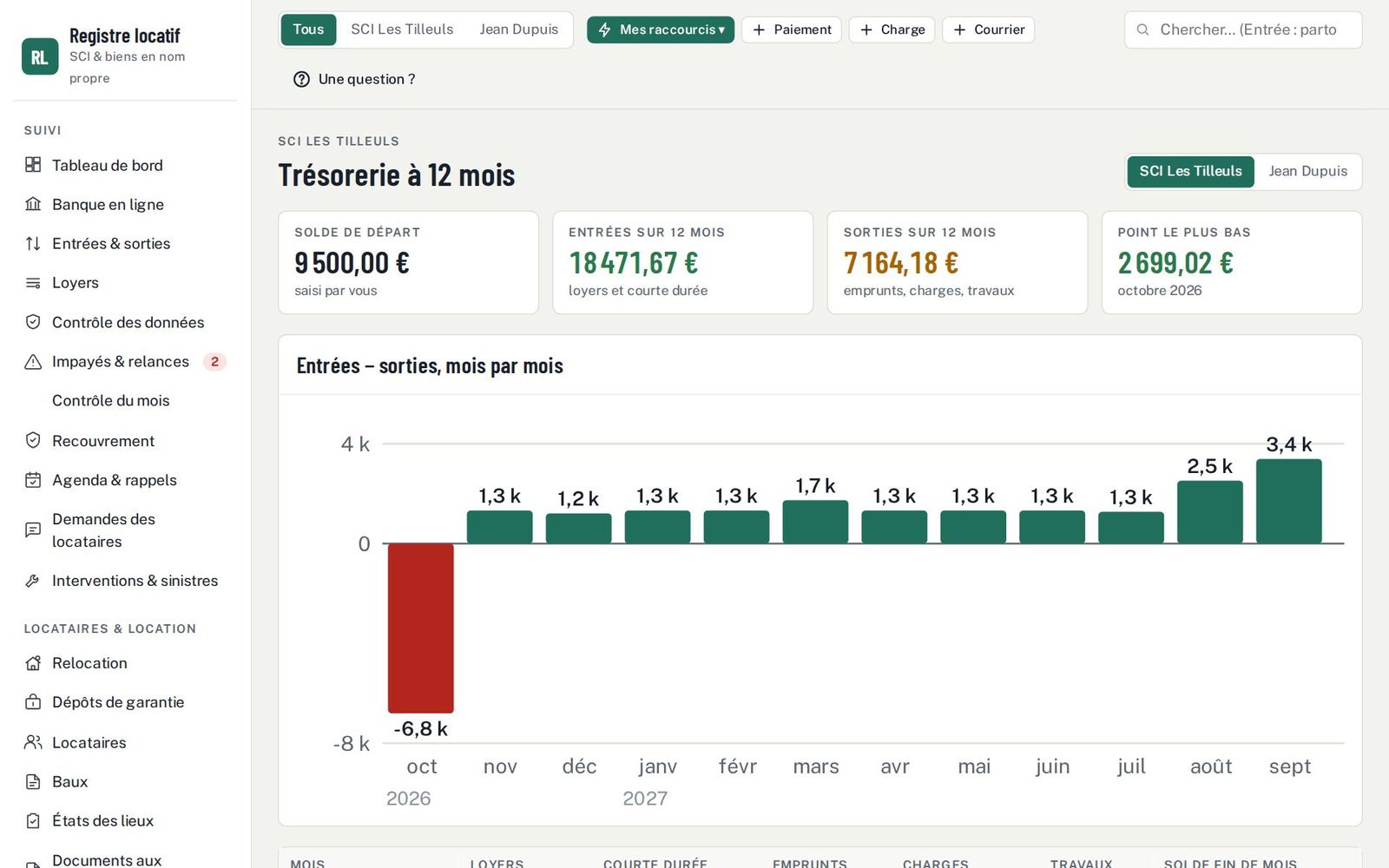Image resolution: width=1389 pixels, height=868 pixels.
Task: Click the Banque en ligne bank icon
Action: (33, 204)
